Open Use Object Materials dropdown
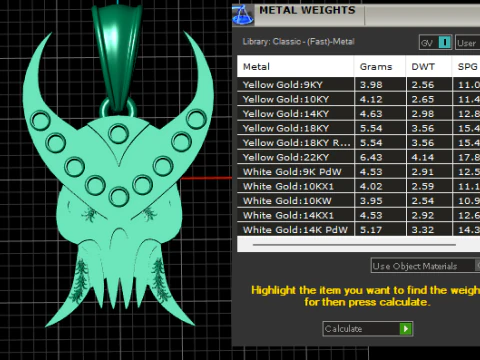The height and width of the screenshot is (360, 480). coord(425,266)
